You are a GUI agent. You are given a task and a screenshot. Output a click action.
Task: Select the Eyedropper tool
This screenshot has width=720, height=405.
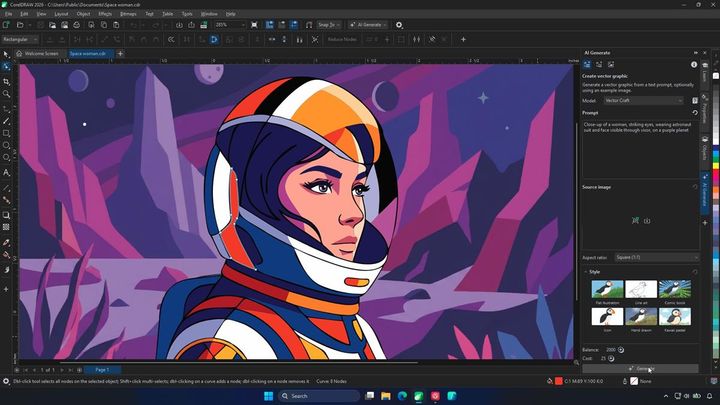point(6,242)
